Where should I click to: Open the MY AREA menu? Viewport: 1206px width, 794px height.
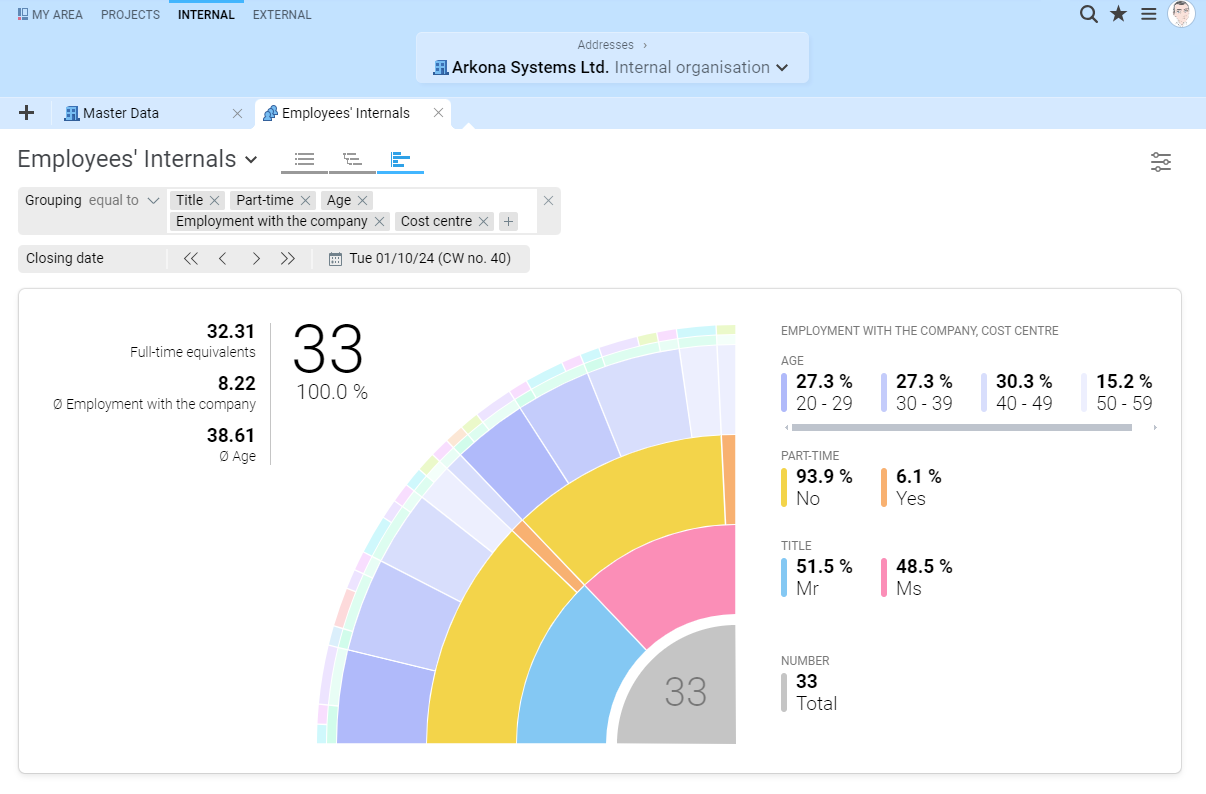50,15
